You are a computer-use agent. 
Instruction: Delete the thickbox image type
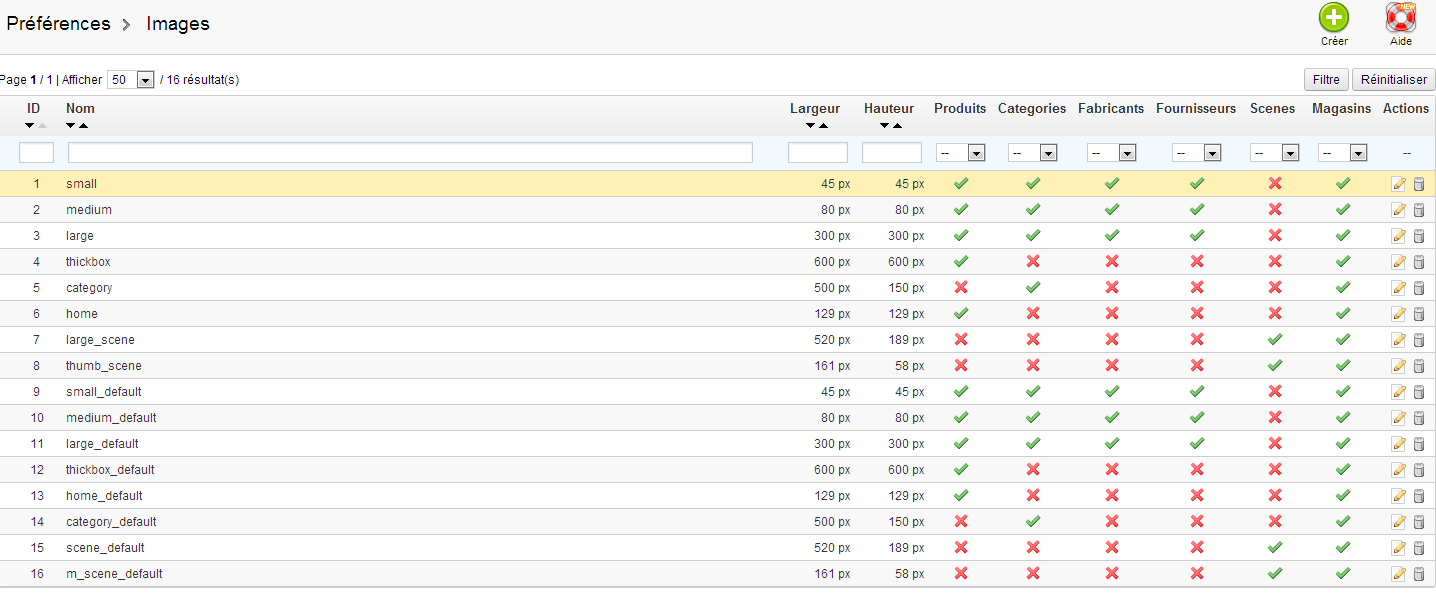[1418, 262]
